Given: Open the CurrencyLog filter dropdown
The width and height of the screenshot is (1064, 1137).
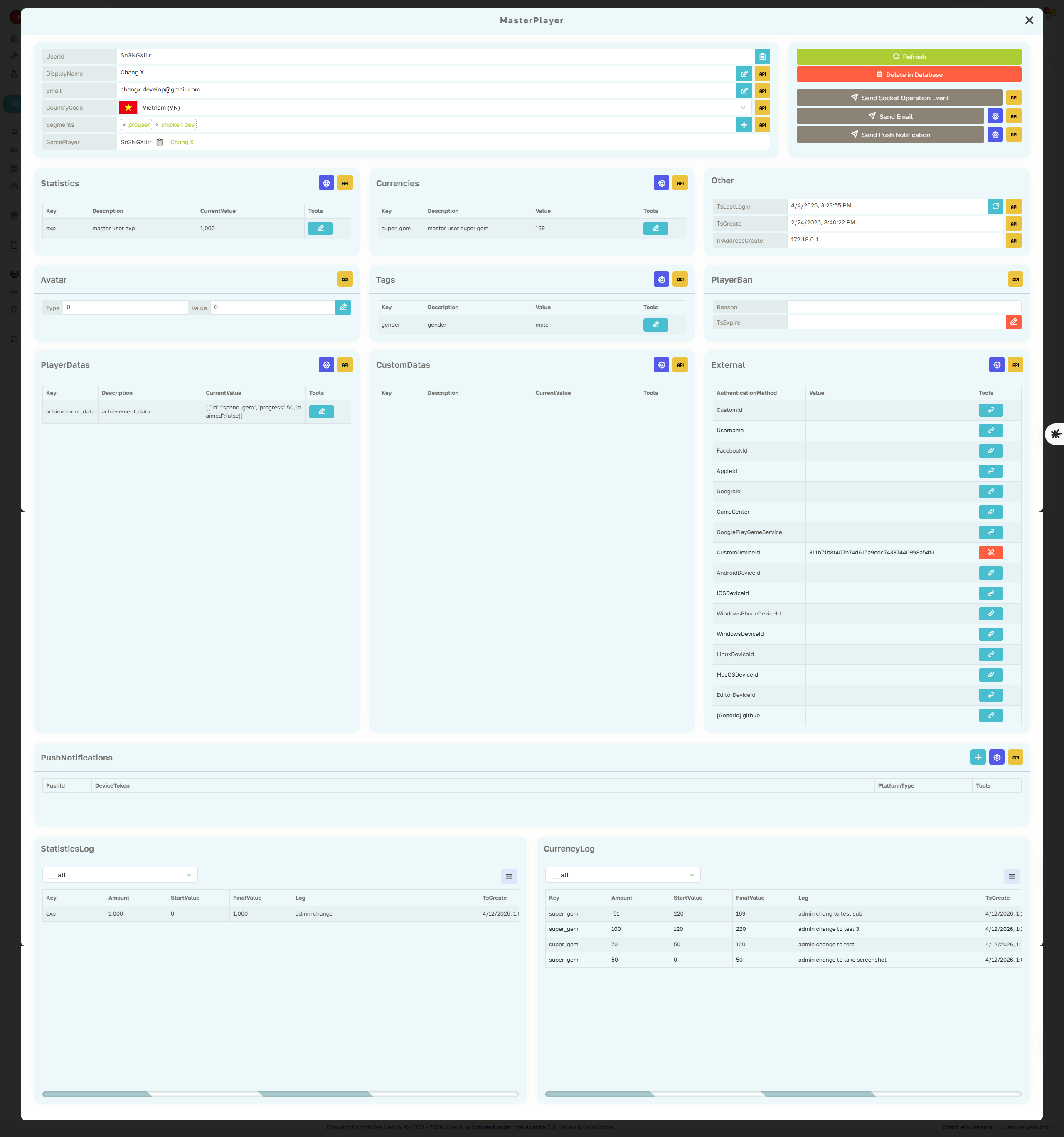Looking at the screenshot, I should (622, 874).
